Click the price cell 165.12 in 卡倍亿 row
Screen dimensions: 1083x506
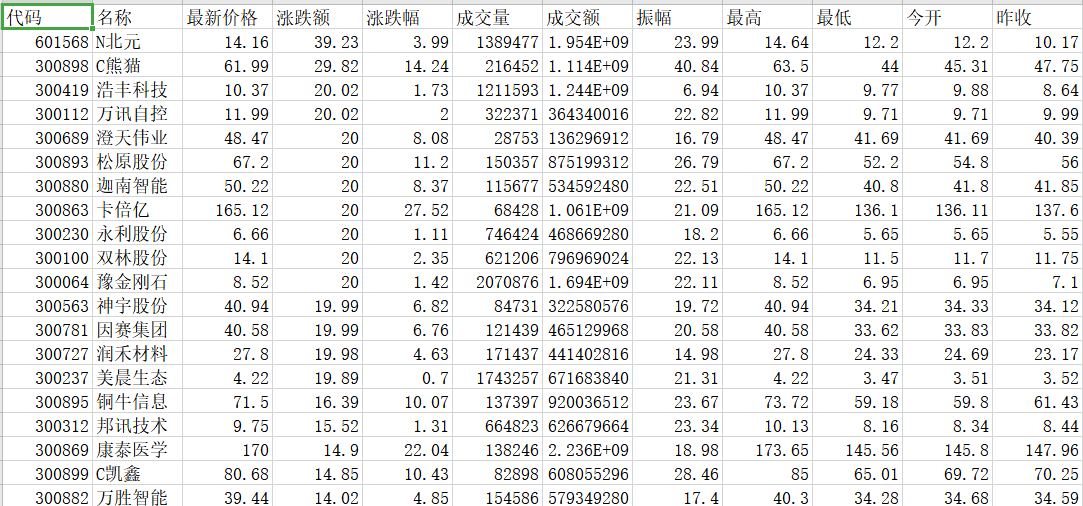coord(228,210)
